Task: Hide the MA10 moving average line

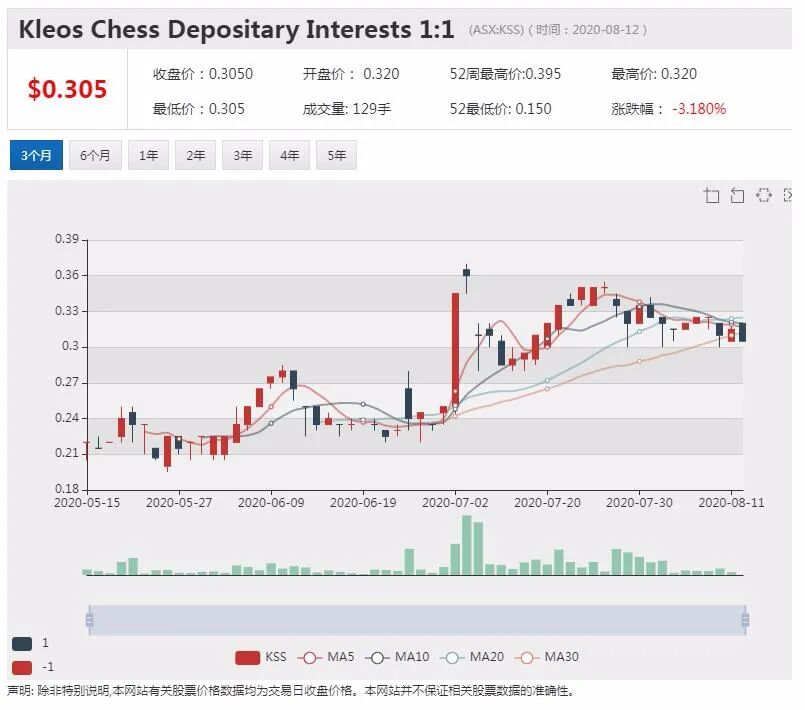Action: [x=397, y=657]
